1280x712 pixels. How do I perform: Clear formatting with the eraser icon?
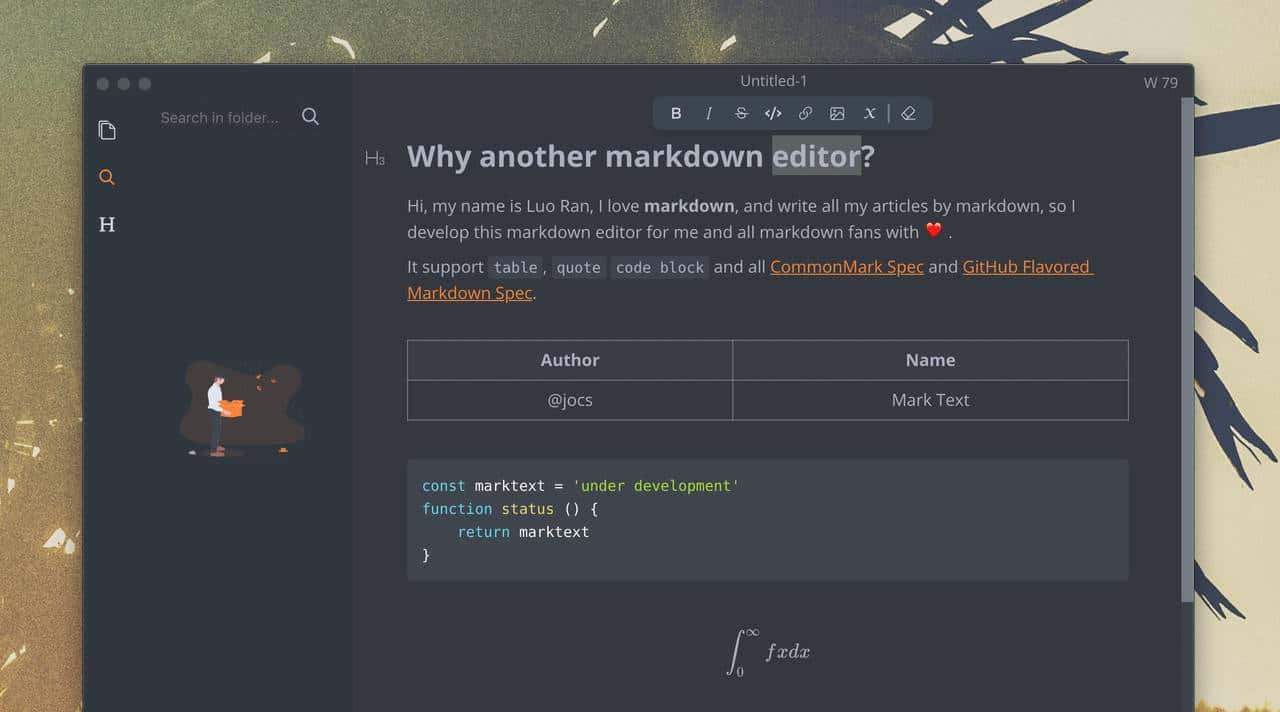(908, 113)
